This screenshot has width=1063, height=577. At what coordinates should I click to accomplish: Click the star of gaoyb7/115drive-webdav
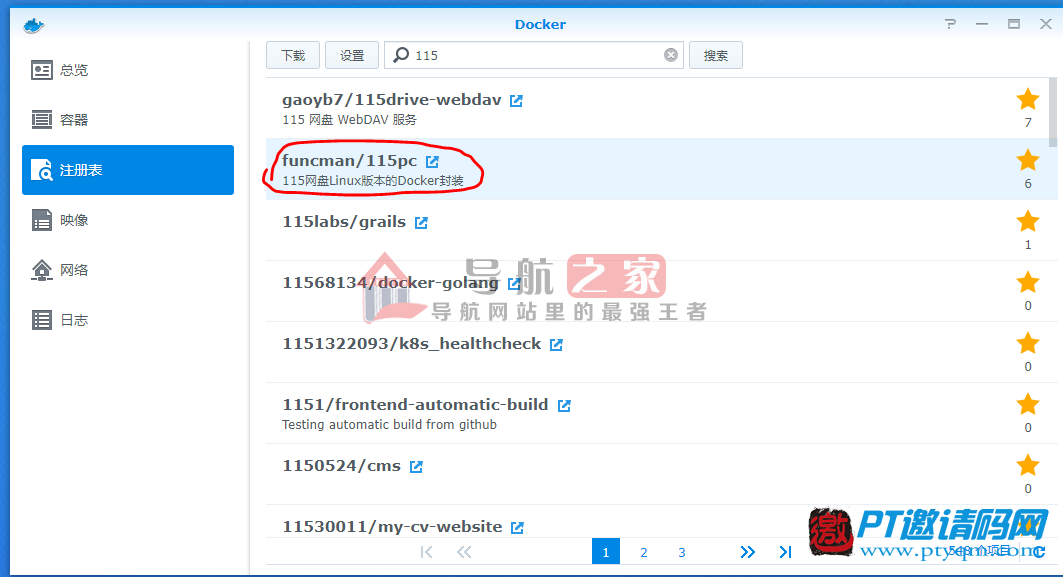(1028, 99)
